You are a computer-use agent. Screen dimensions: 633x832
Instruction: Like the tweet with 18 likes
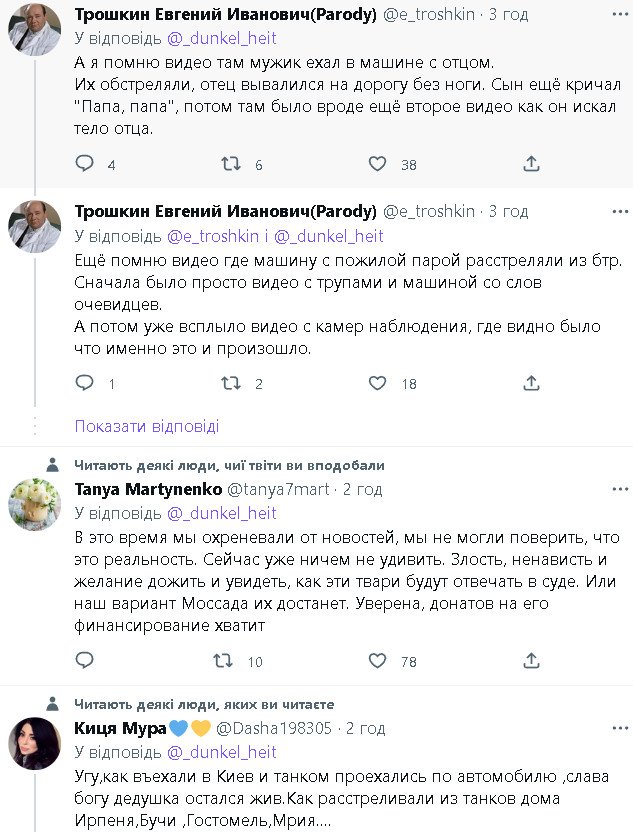tap(377, 383)
